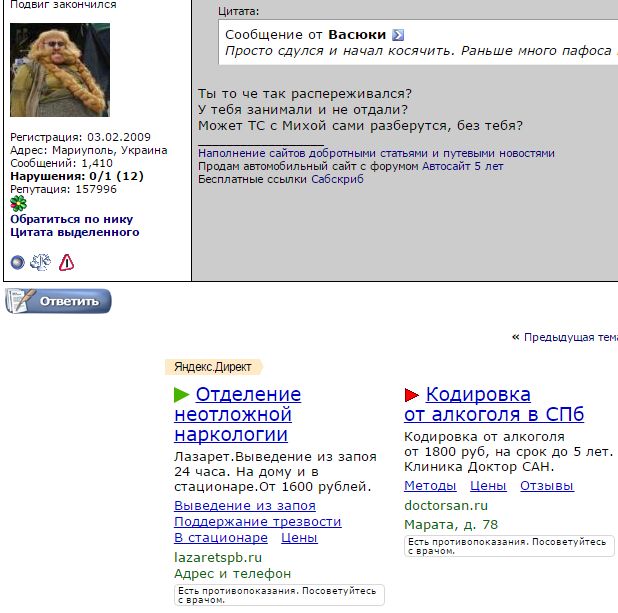
Task: Click quoted text Просто сдулся и начал косячить
Action: coord(339,51)
